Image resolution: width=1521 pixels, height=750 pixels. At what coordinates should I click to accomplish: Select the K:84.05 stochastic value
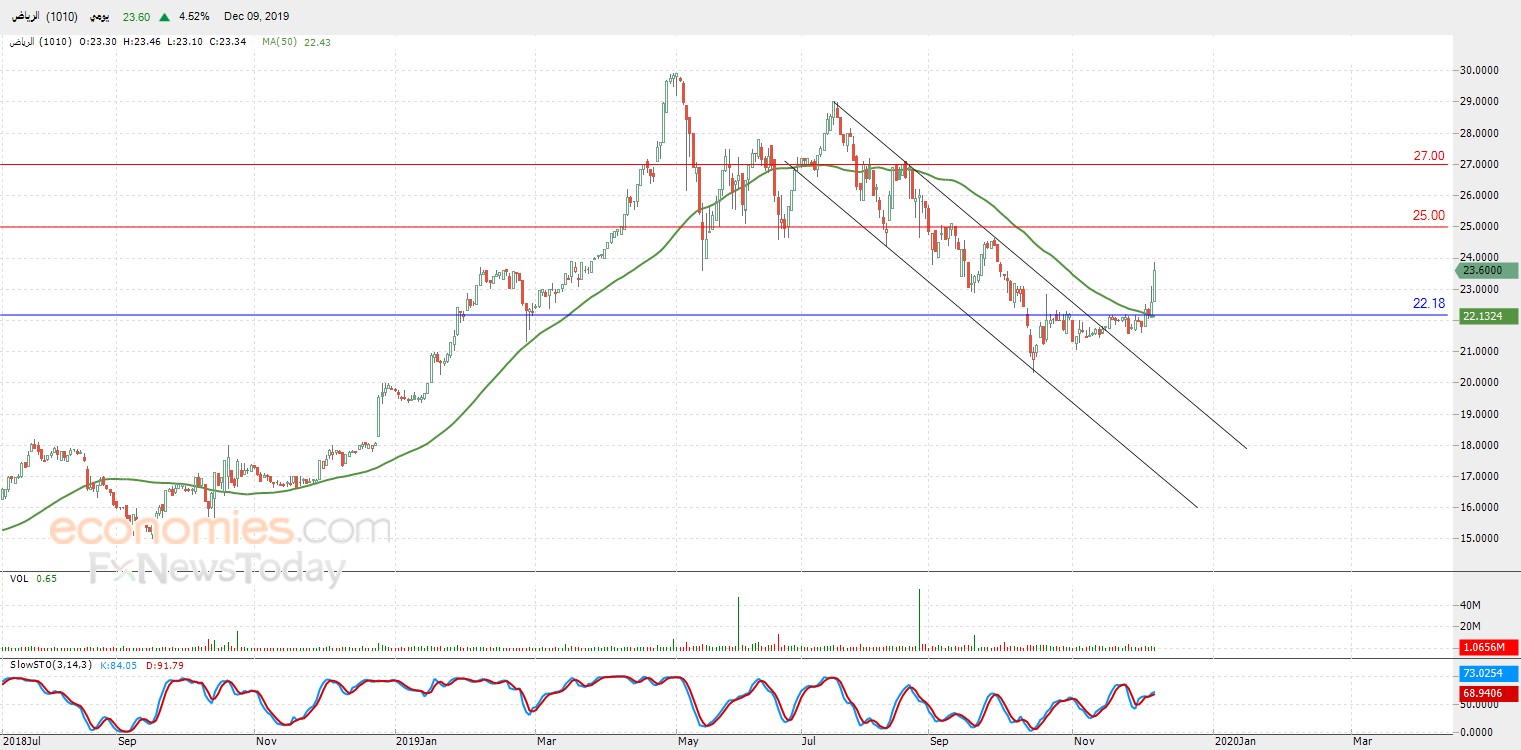119,665
